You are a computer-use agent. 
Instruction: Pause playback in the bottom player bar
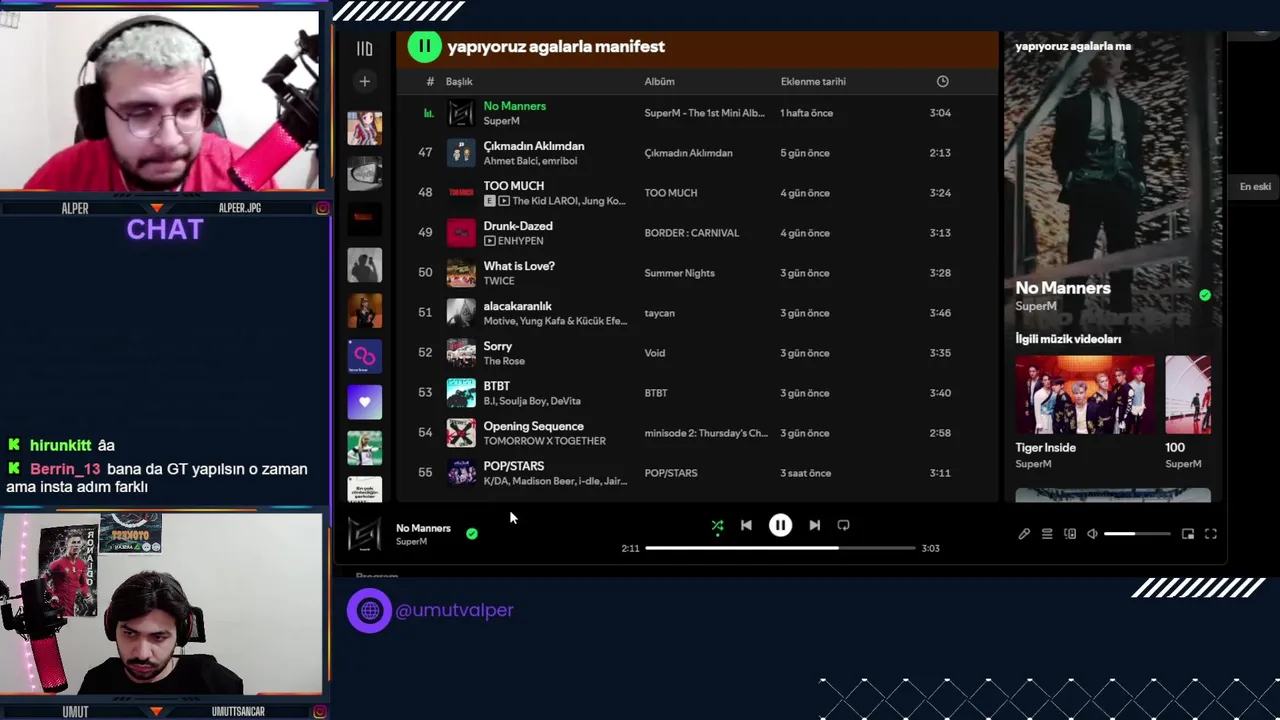click(780, 525)
